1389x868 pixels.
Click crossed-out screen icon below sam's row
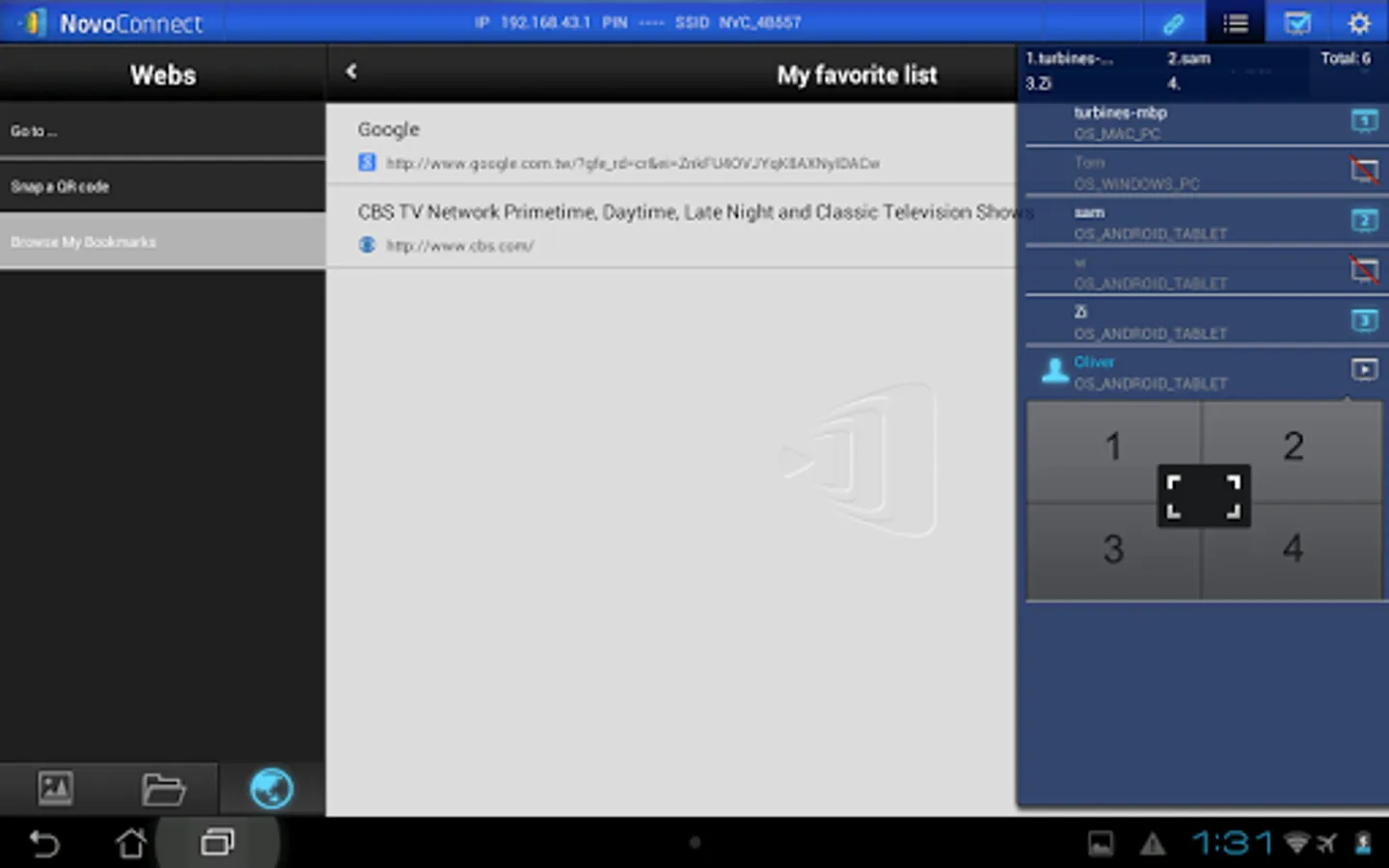[1364, 270]
